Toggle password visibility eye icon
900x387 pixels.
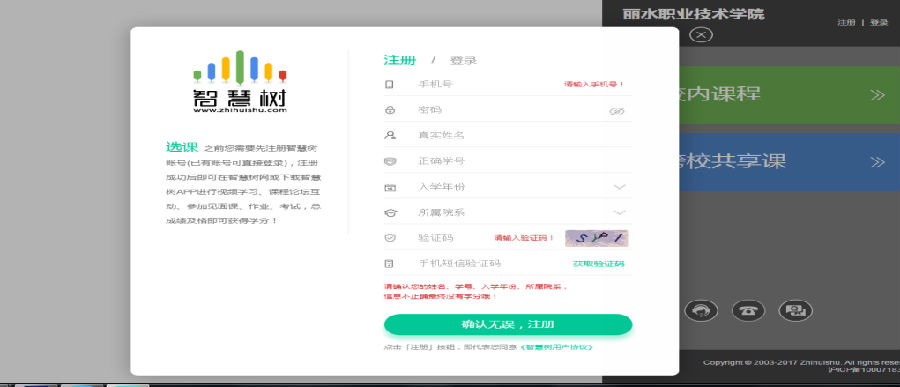pyautogui.click(x=616, y=111)
